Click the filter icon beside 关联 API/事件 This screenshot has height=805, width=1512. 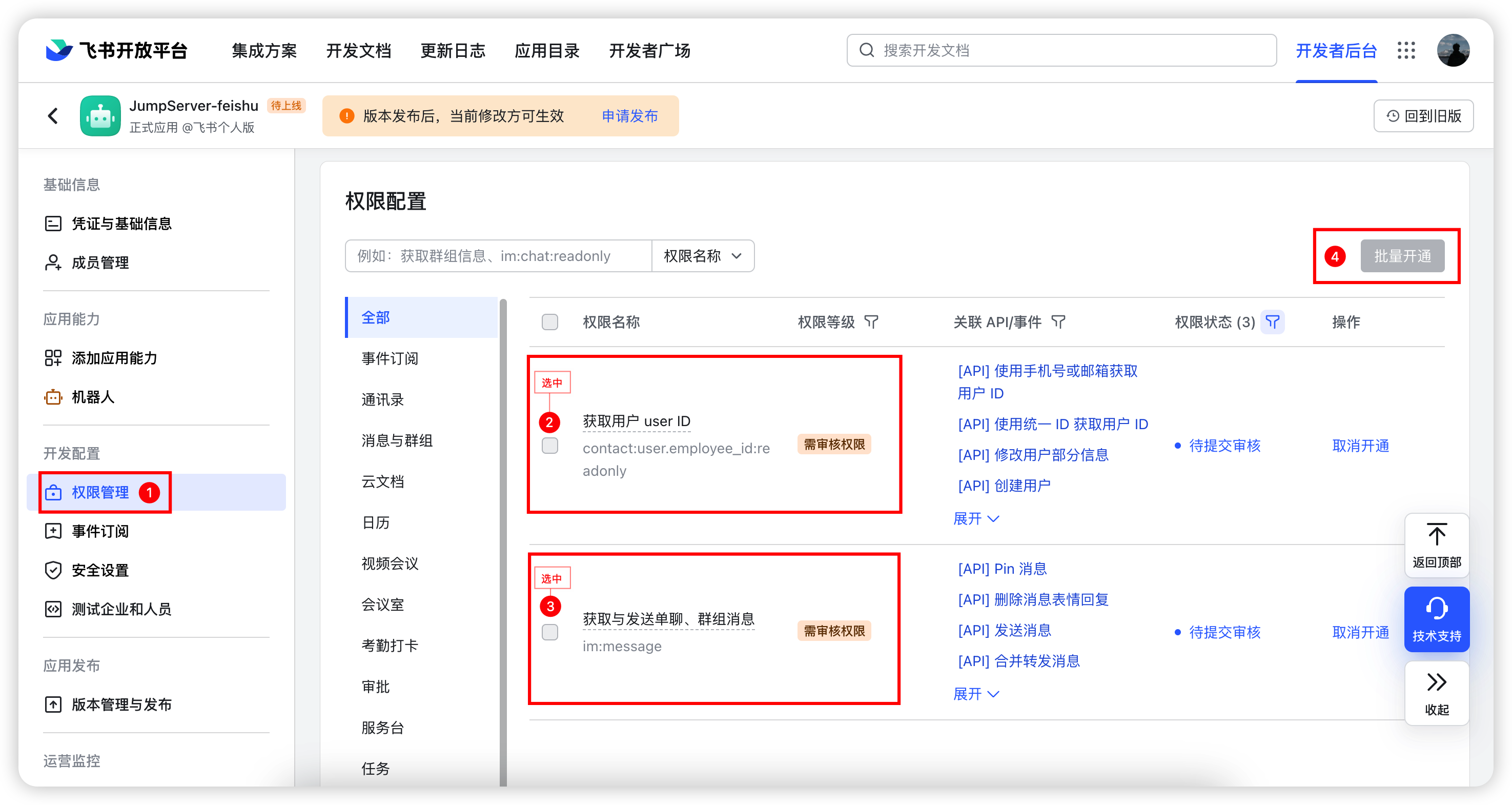point(1058,322)
